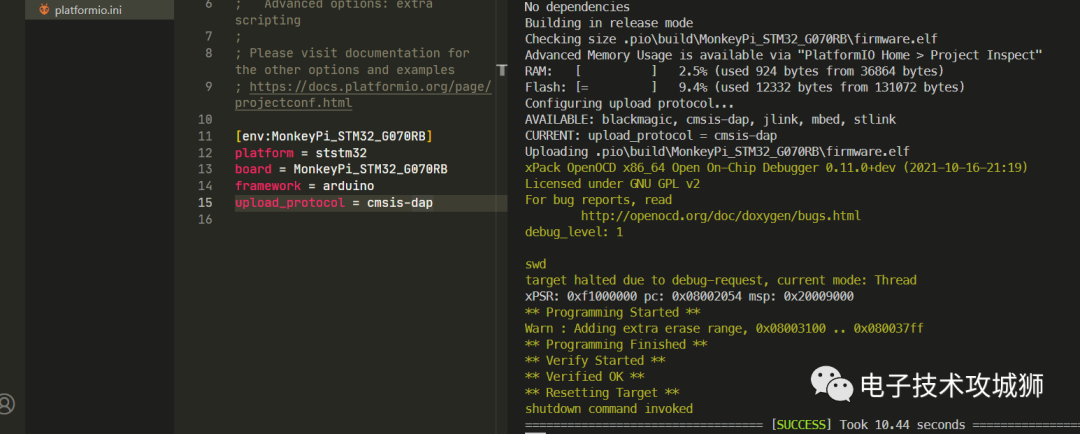This screenshot has width=1080, height=434.
Task: Click the PlatformIO icon beside platformio.ini
Action: click(x=44, y=10)
